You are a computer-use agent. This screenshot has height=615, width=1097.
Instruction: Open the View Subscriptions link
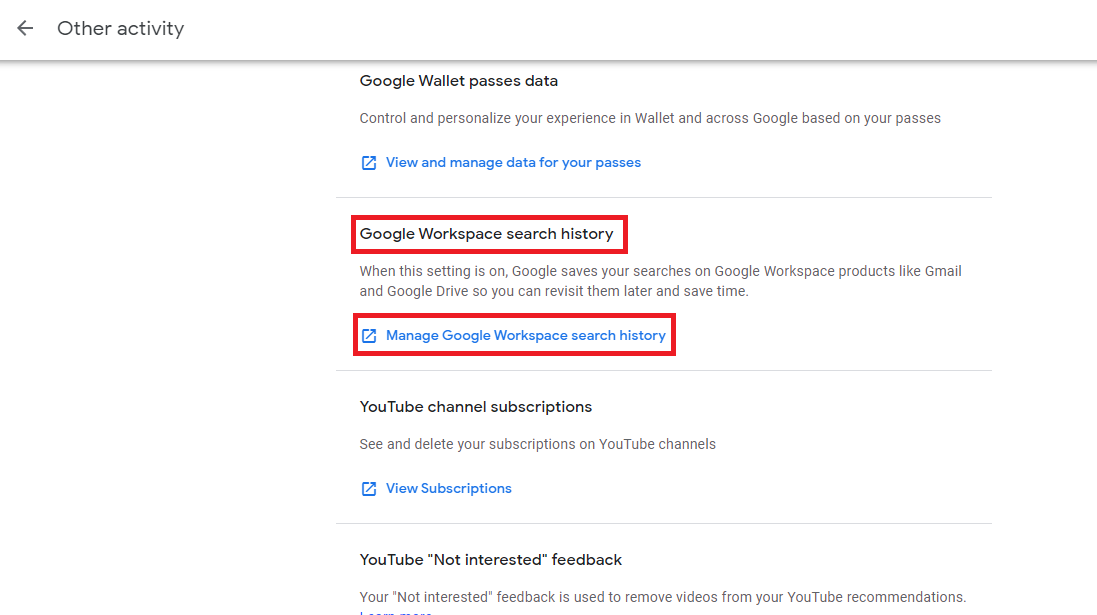448,488
